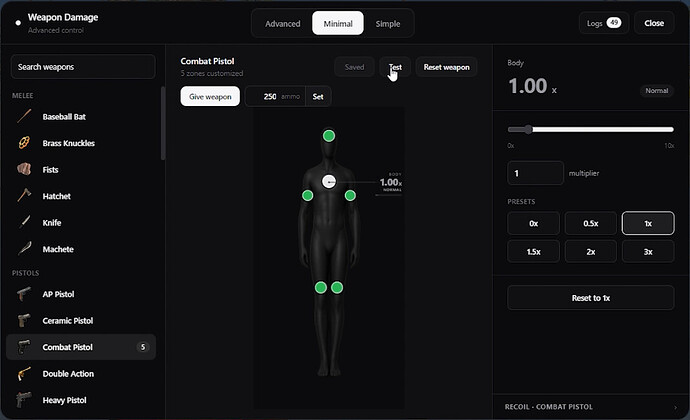
Task: Click the PISTOLS category header
Action: 26,273
